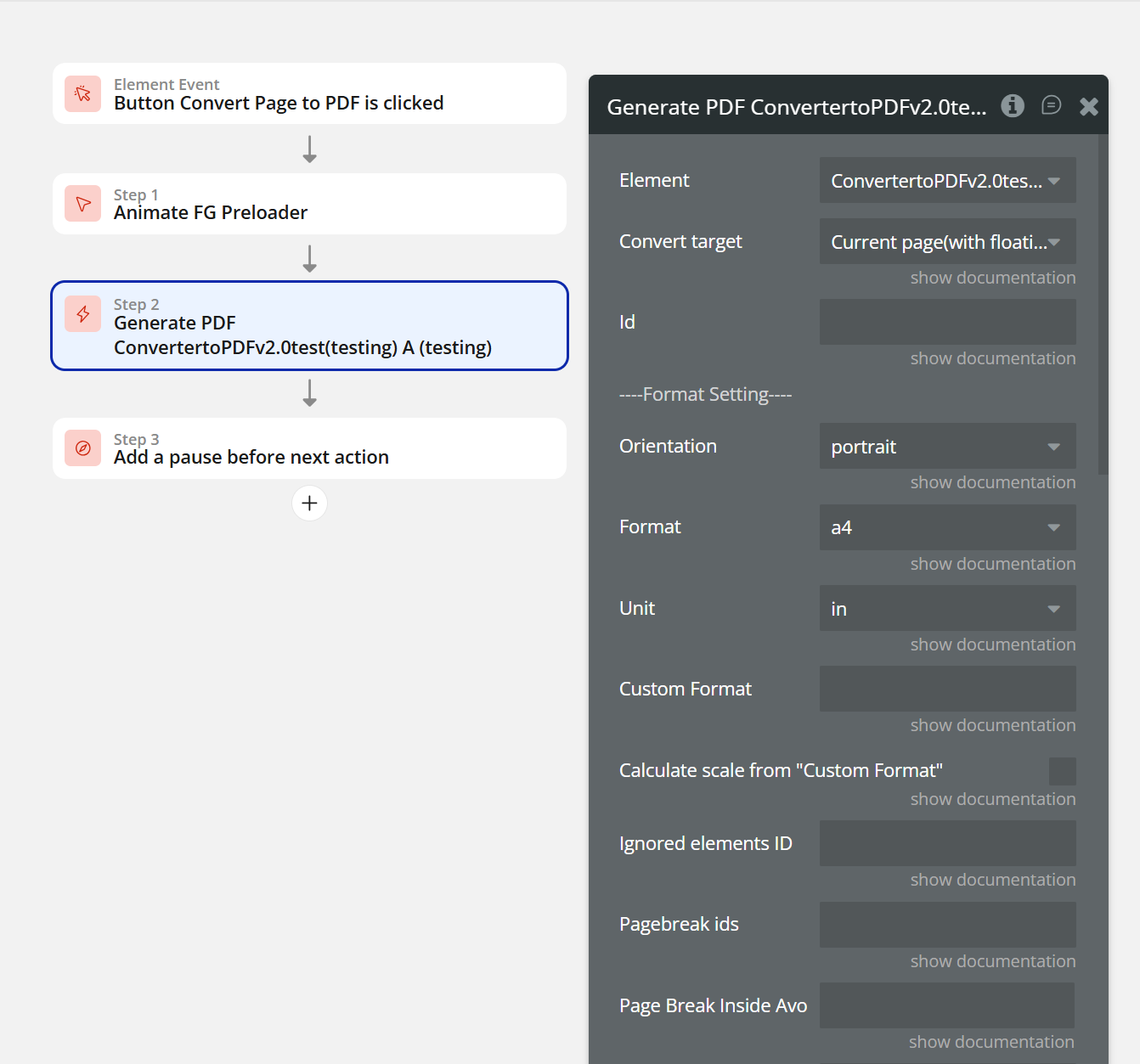This screenshot has width=1140, height=1064.
Task: Open the Orientation dropdown set to portrait
Action: [x=947, y=447]
